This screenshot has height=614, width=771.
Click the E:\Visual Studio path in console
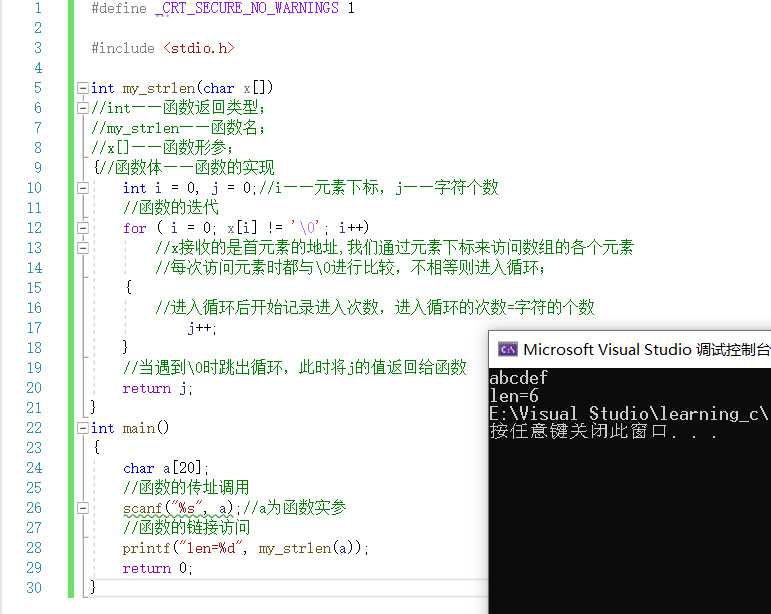[628, 414]
